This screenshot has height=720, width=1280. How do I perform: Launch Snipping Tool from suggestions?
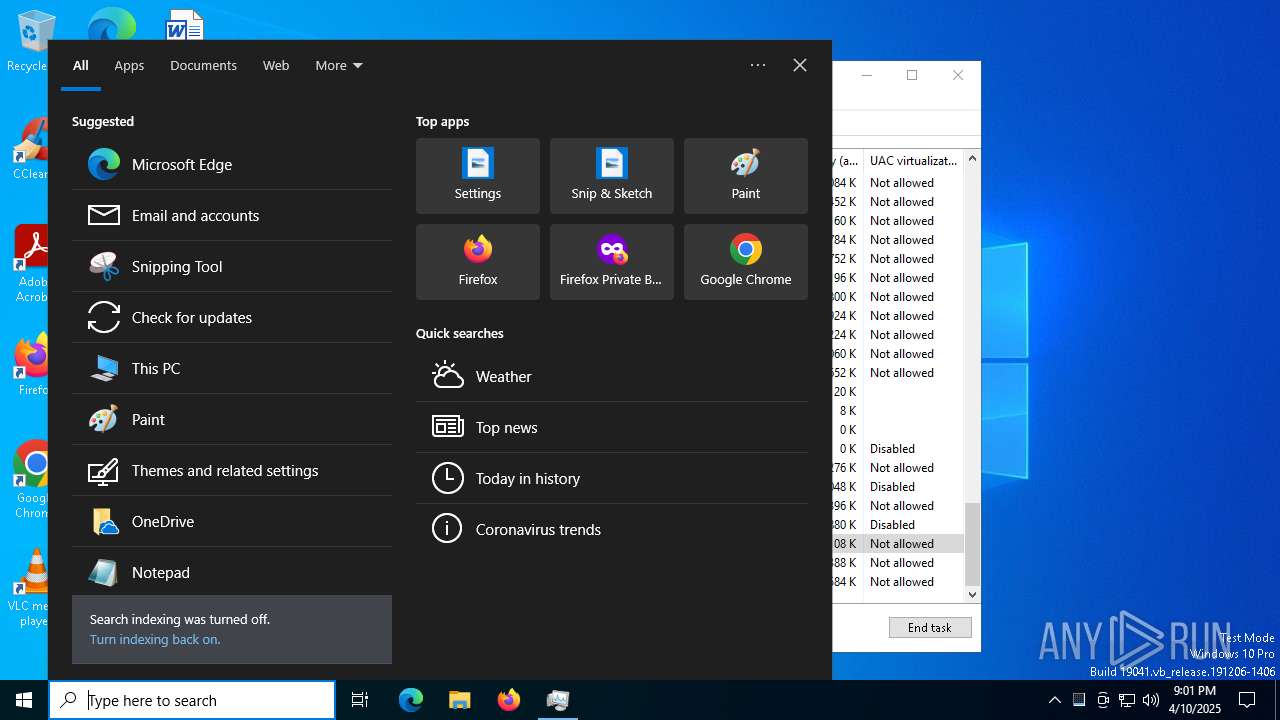click(232, 267)
